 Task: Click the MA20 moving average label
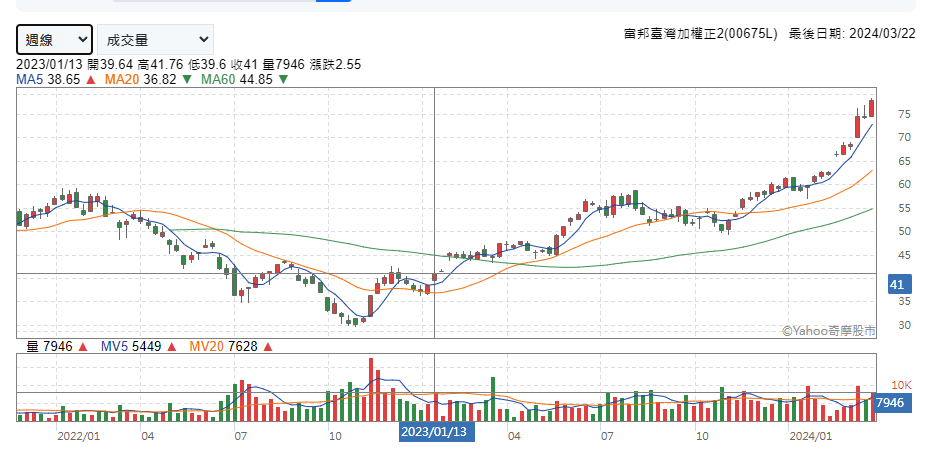[123, 79]
